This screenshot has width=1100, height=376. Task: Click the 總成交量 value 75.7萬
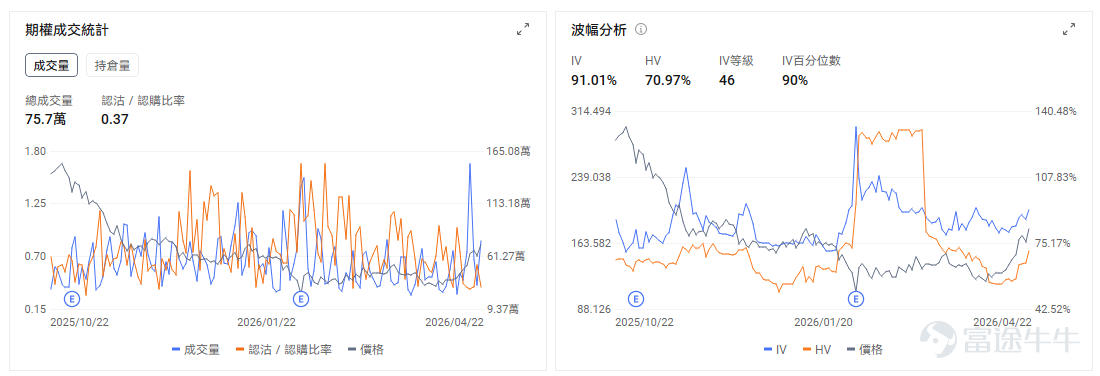46,119
